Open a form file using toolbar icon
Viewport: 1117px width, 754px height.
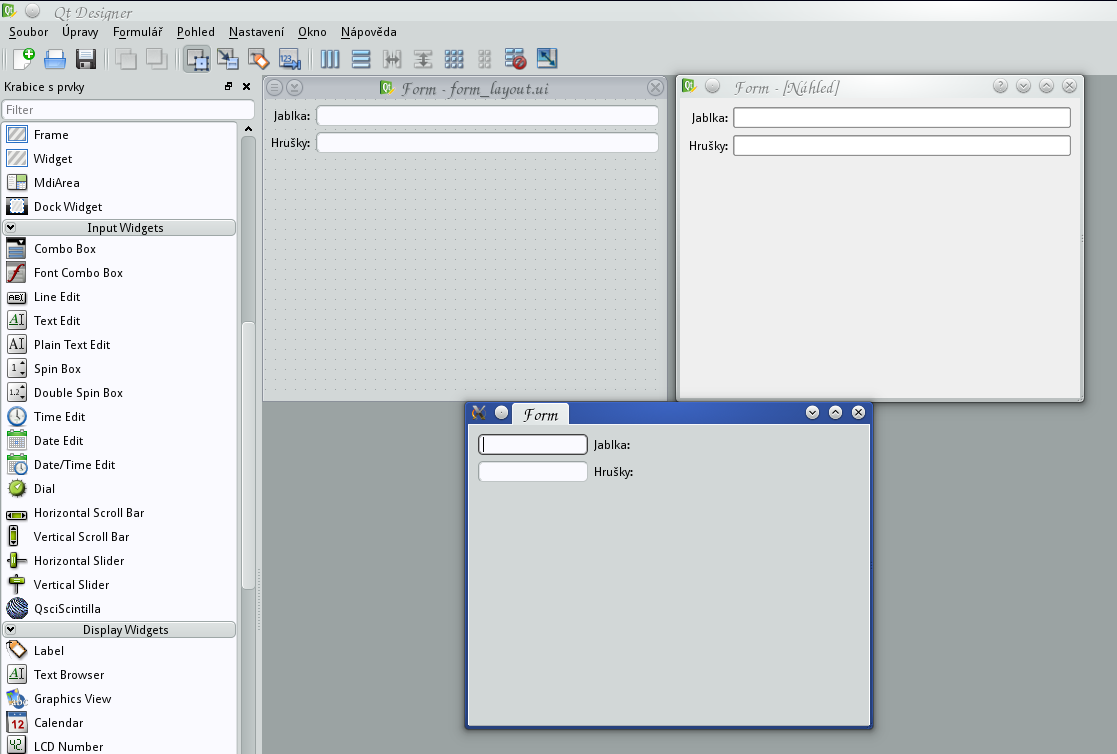point(55,58)
